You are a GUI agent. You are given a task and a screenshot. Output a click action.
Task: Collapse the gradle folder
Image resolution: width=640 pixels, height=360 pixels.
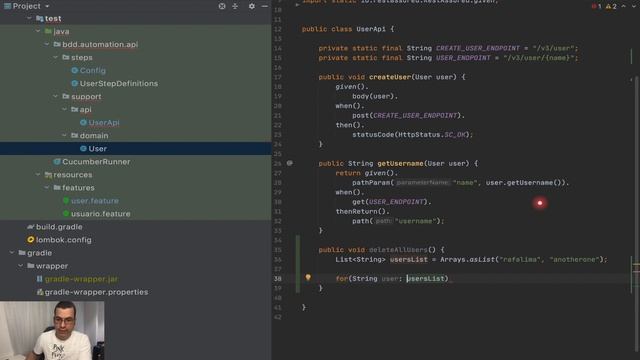pos(12,253)
